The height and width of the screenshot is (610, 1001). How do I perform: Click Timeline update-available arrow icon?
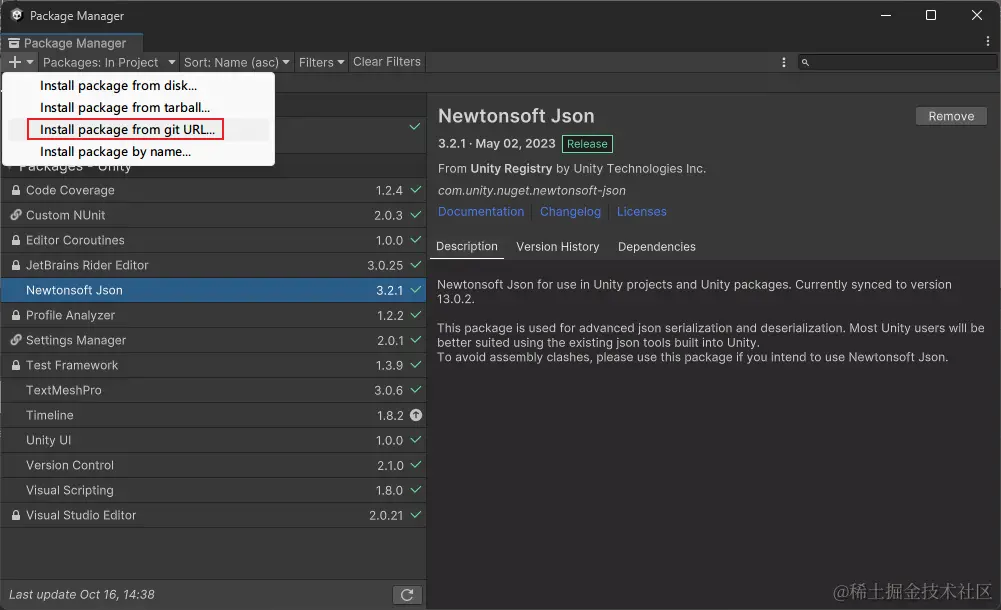(x=416, y=415)
